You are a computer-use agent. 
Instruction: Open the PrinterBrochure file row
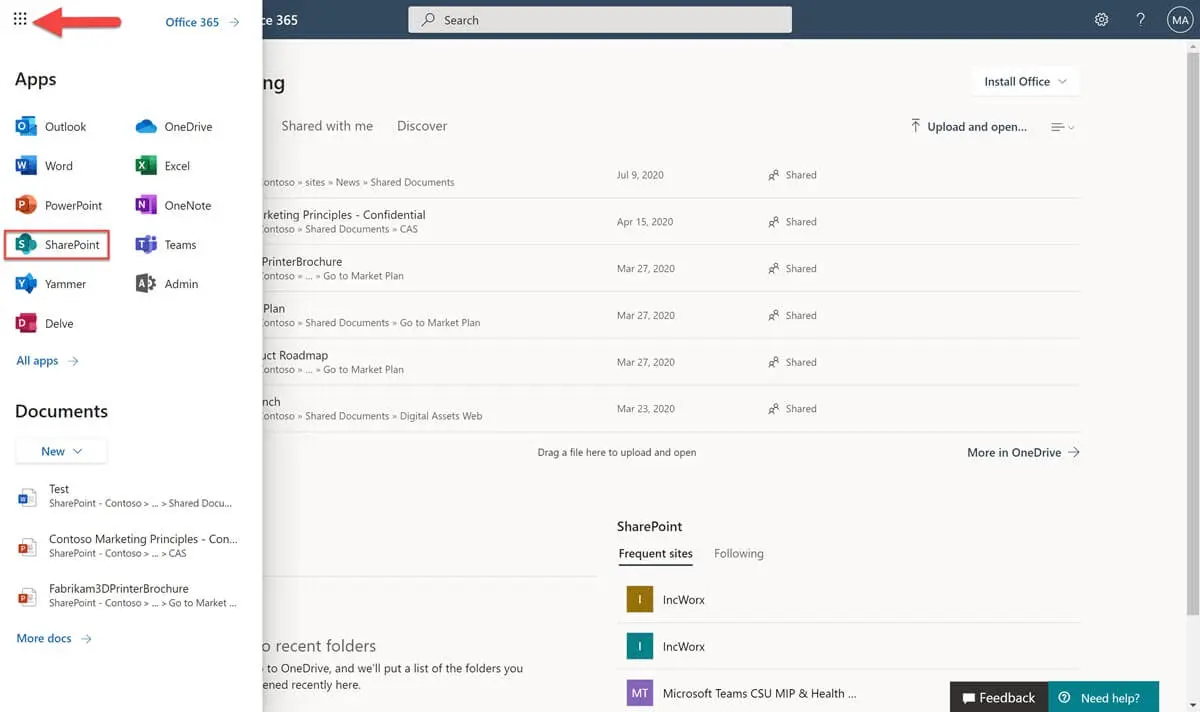pos(671,268)
